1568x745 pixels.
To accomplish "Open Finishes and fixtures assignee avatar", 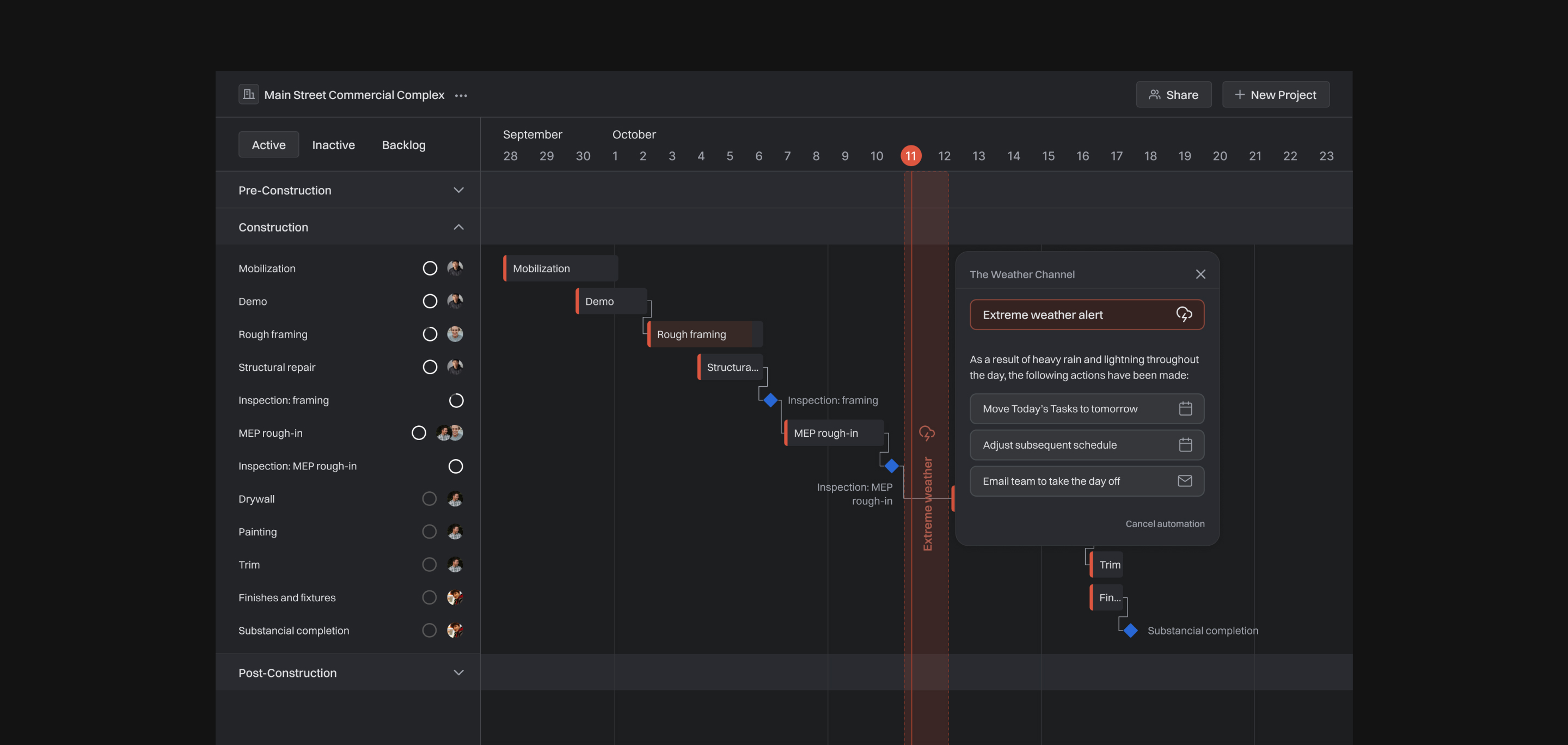I will [x=455, y=597].
